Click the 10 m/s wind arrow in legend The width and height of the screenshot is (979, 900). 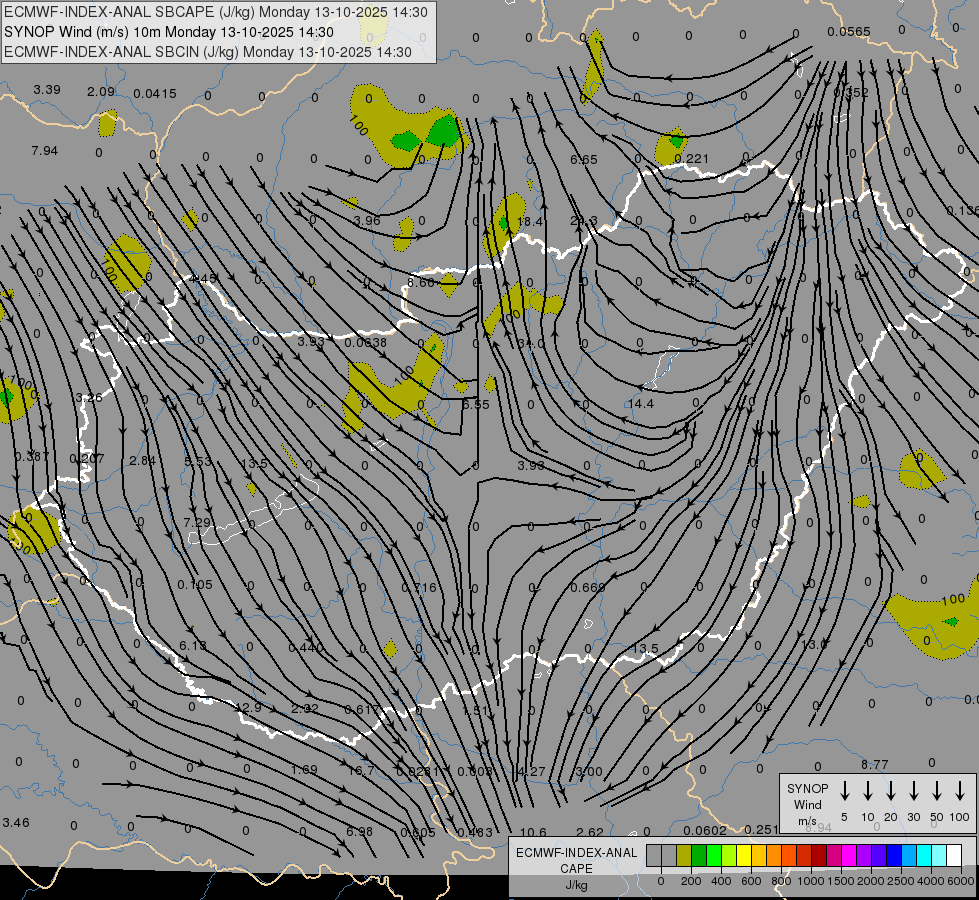pyautogui.click(x=868, y=791)
